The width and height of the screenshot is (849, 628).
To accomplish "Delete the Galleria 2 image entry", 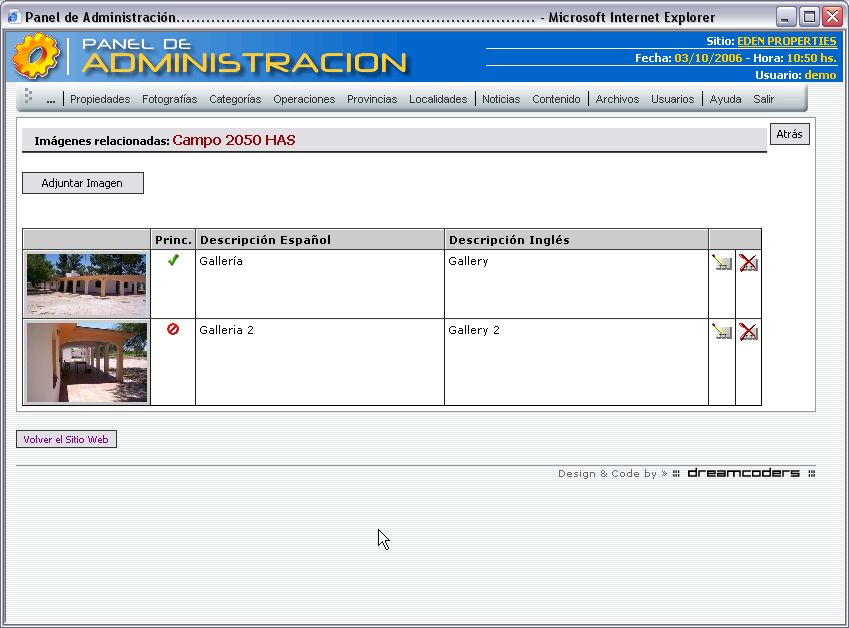I will click(748, 332).
